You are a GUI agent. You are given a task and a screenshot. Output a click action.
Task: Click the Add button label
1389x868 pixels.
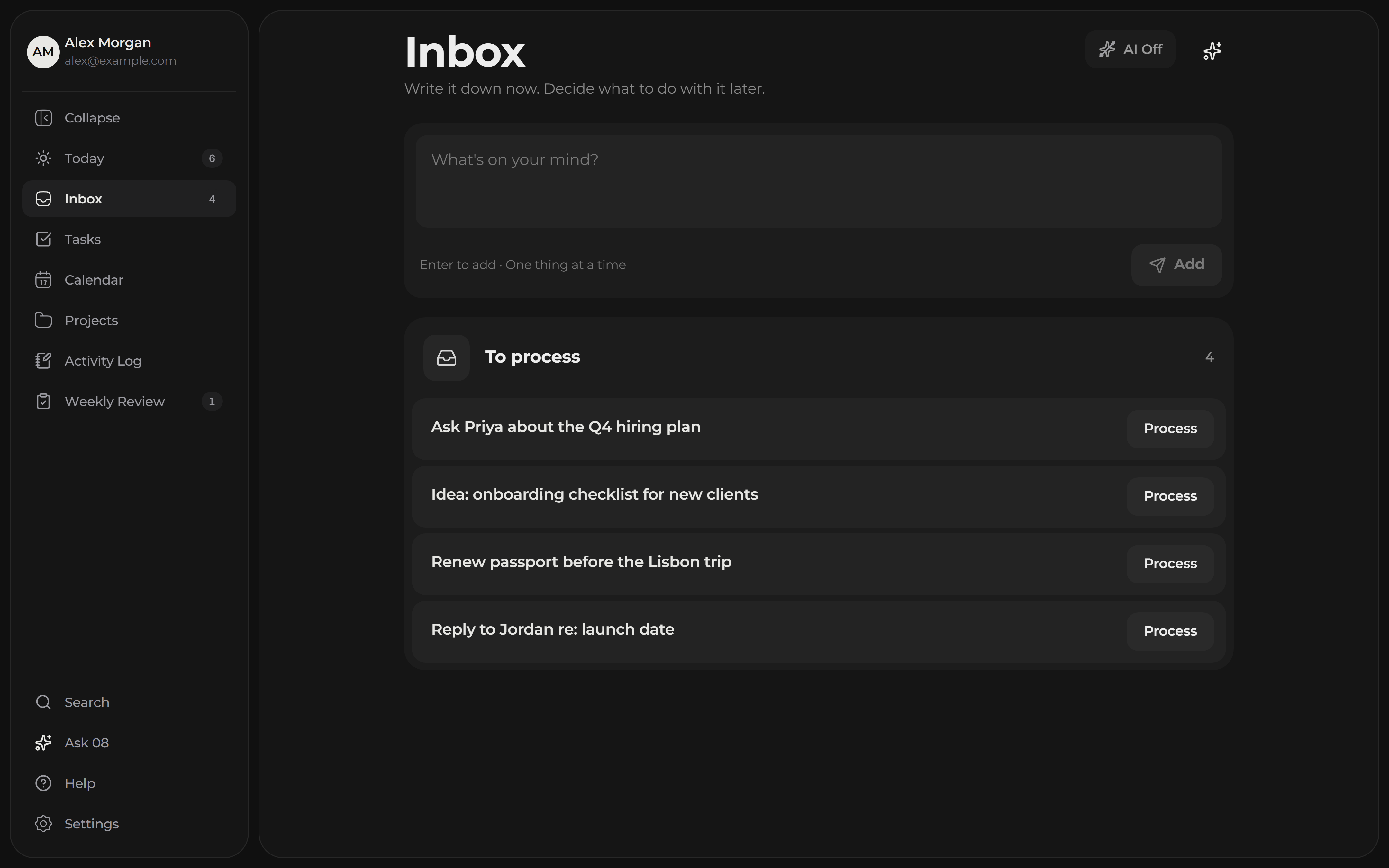1189,264
